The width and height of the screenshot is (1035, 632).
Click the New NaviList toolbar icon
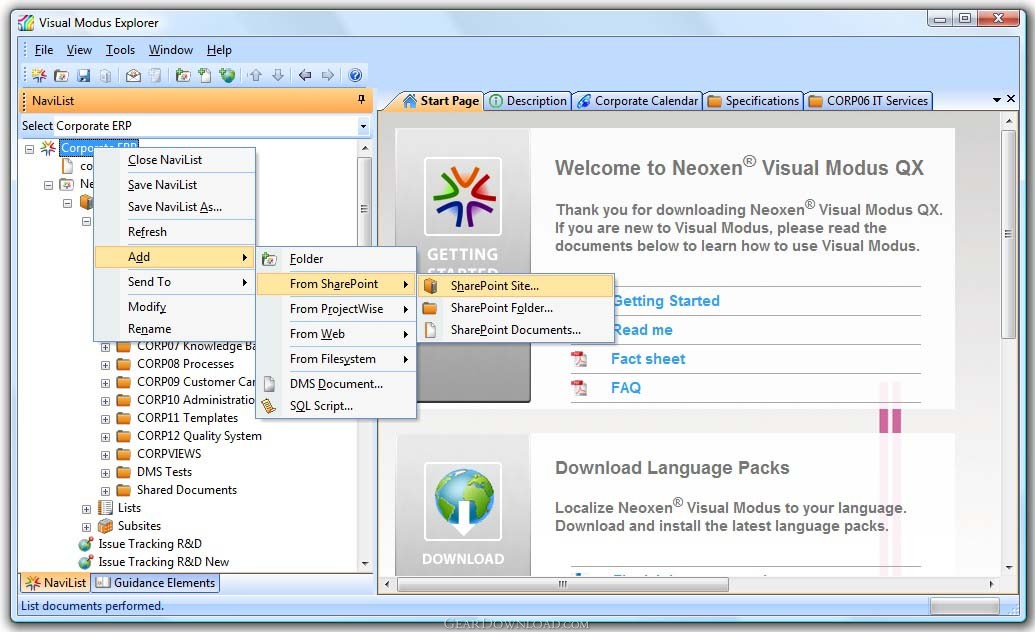39,75
